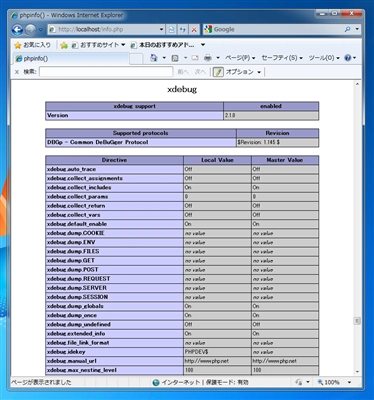Go back with the Back arrow button

[x=17, y=30]
